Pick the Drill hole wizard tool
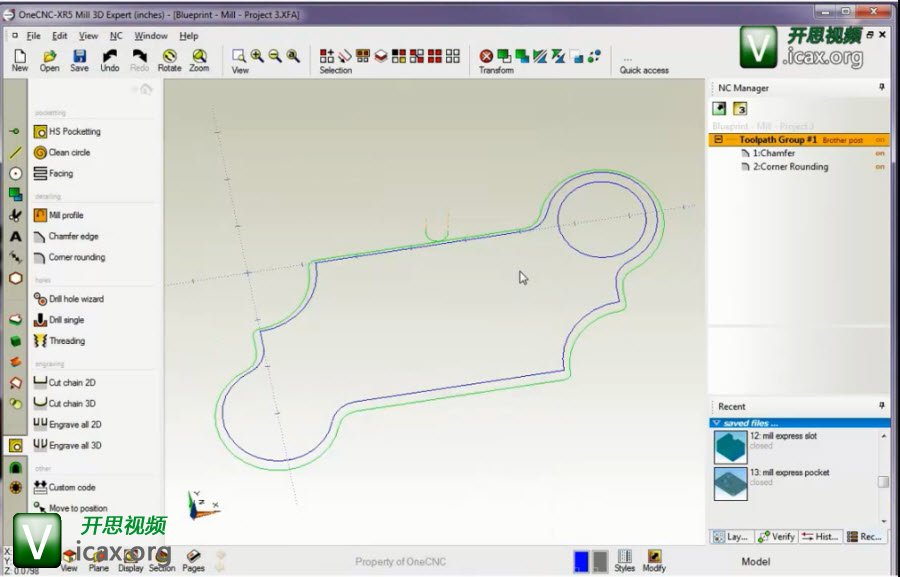This screenshot has width=900, height=577. pyautogui.click(x=76, y=299)
